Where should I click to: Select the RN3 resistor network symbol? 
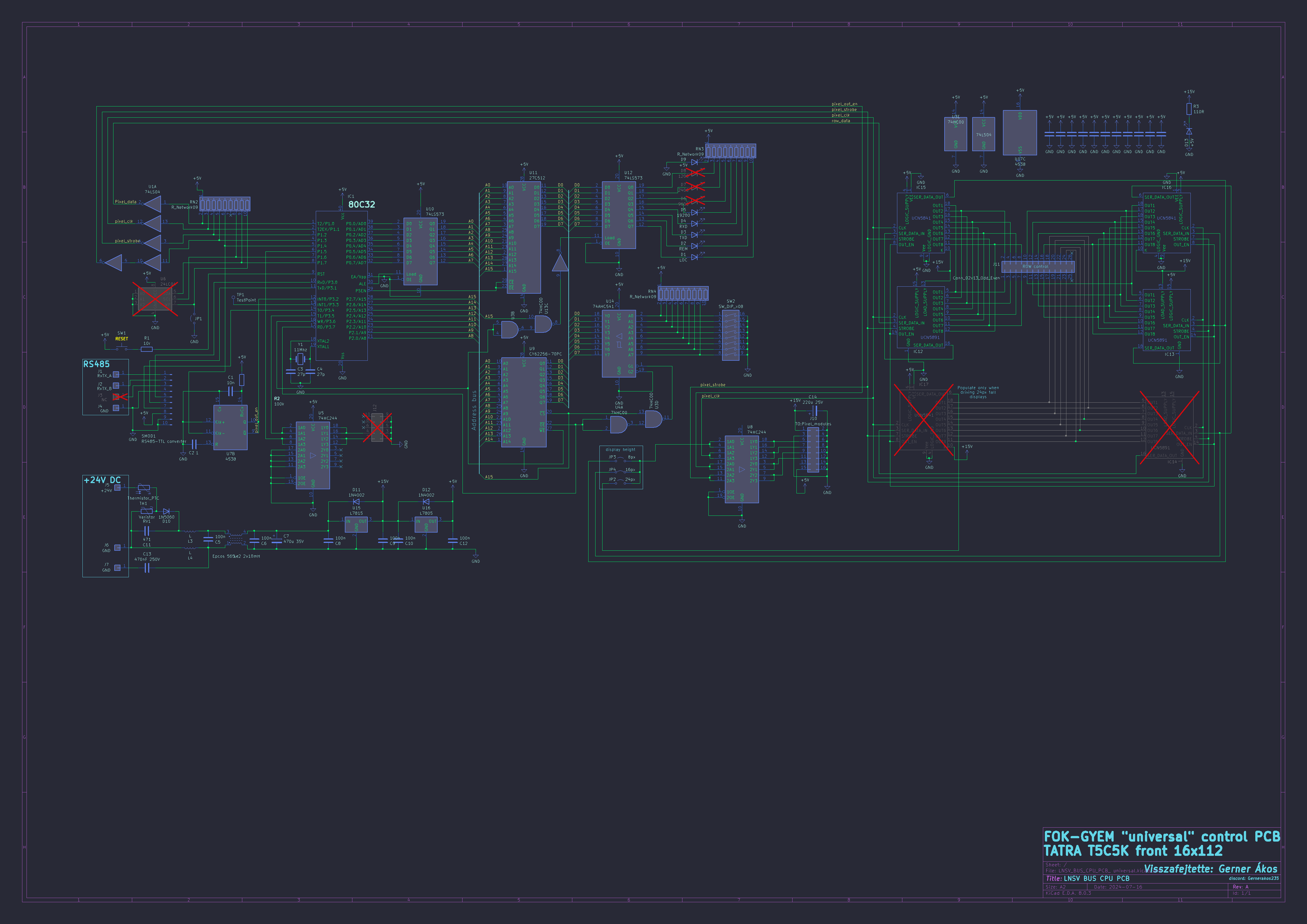pyautogui.click(x=731, y=150)
